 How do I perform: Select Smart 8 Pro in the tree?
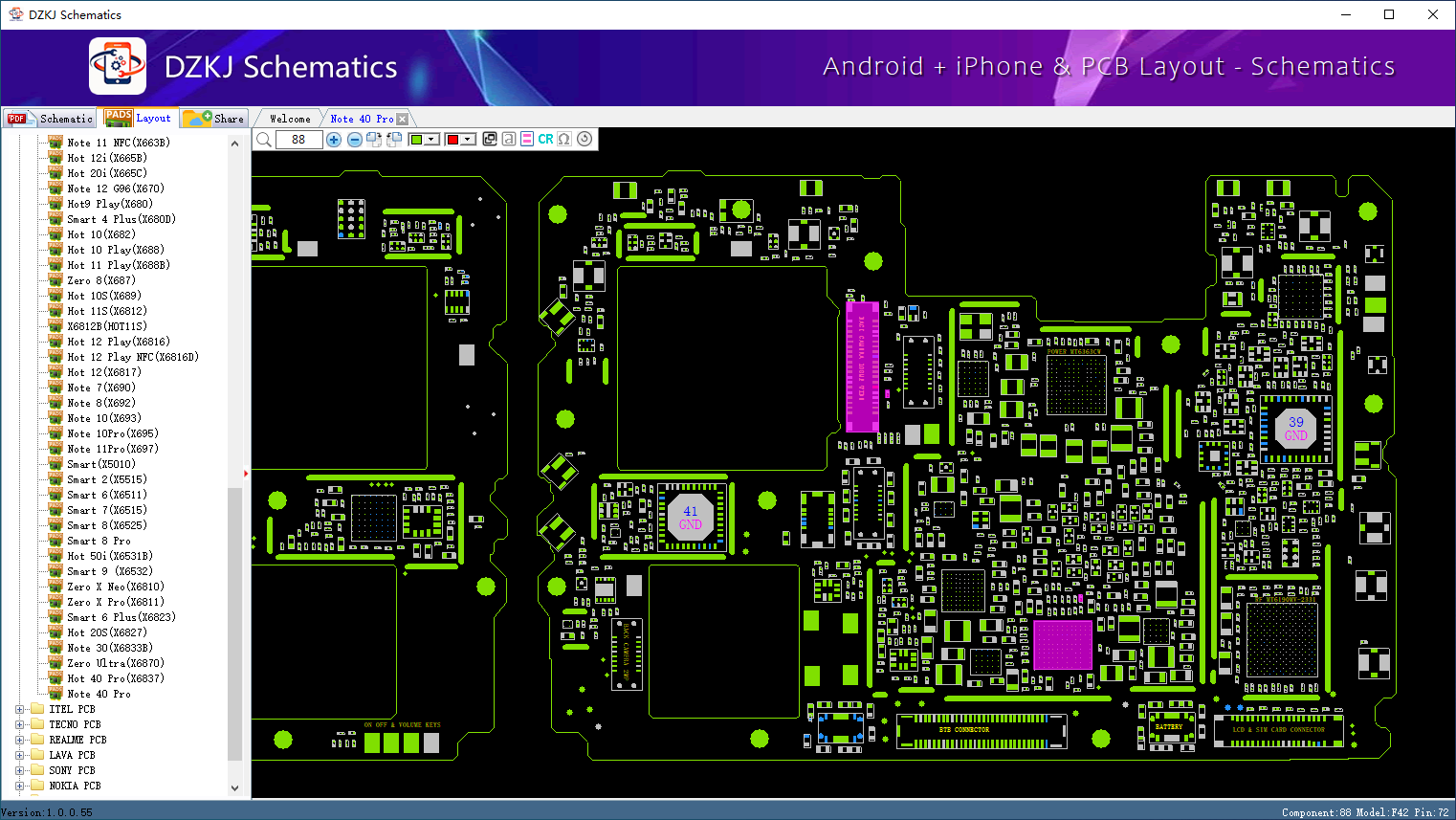99,541
